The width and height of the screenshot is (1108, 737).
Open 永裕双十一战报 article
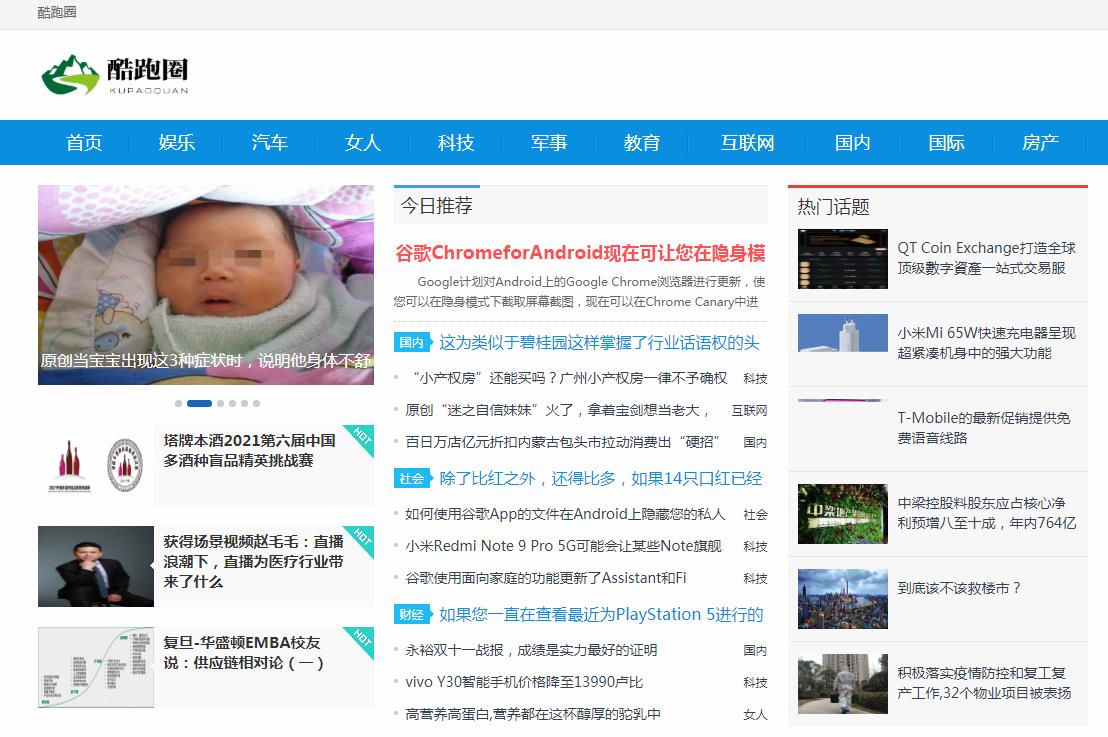[x=531, y=650]
